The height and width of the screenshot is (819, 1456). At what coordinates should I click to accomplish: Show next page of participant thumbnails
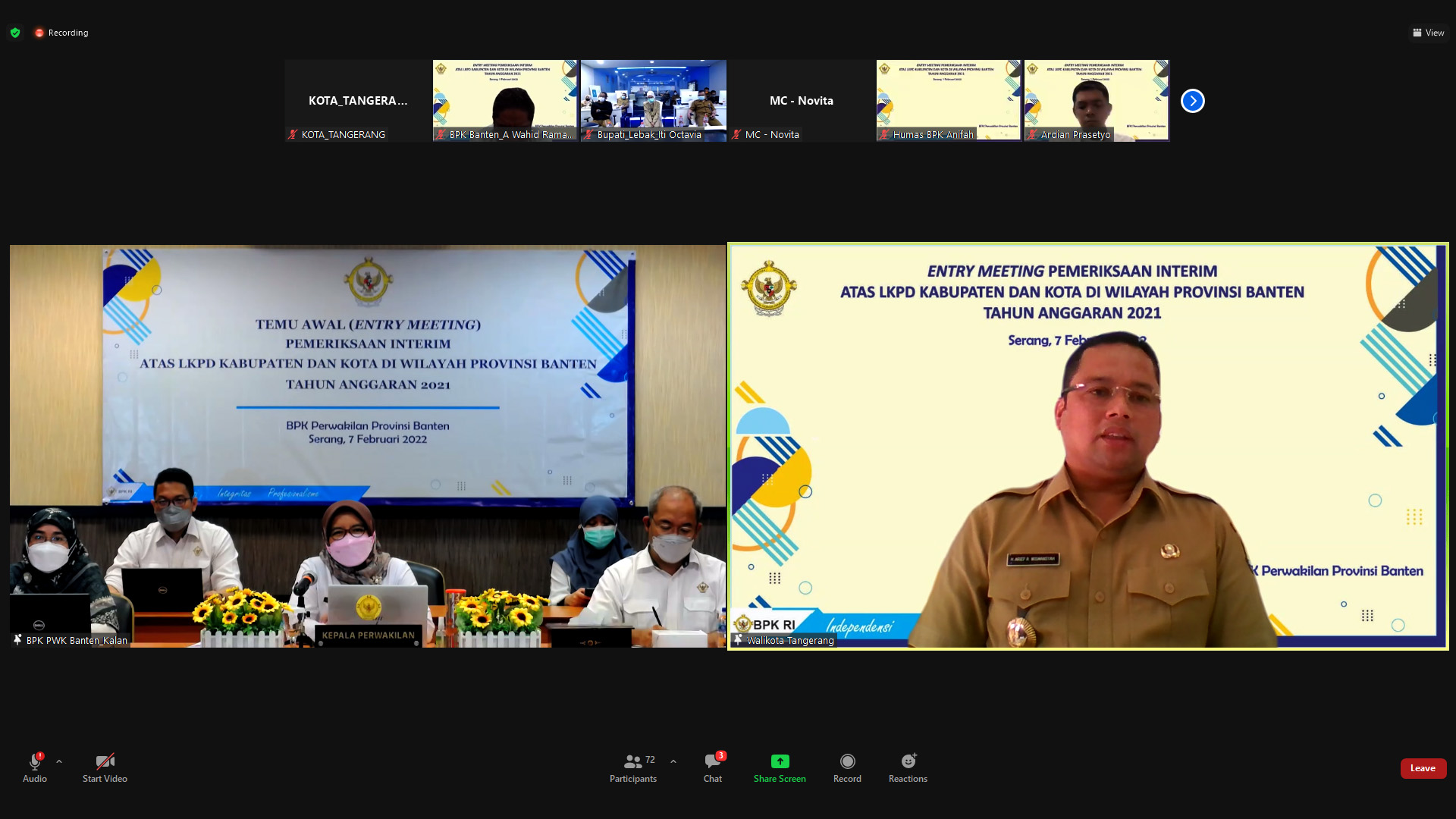pyautogui.click(x=1192, y=101)
